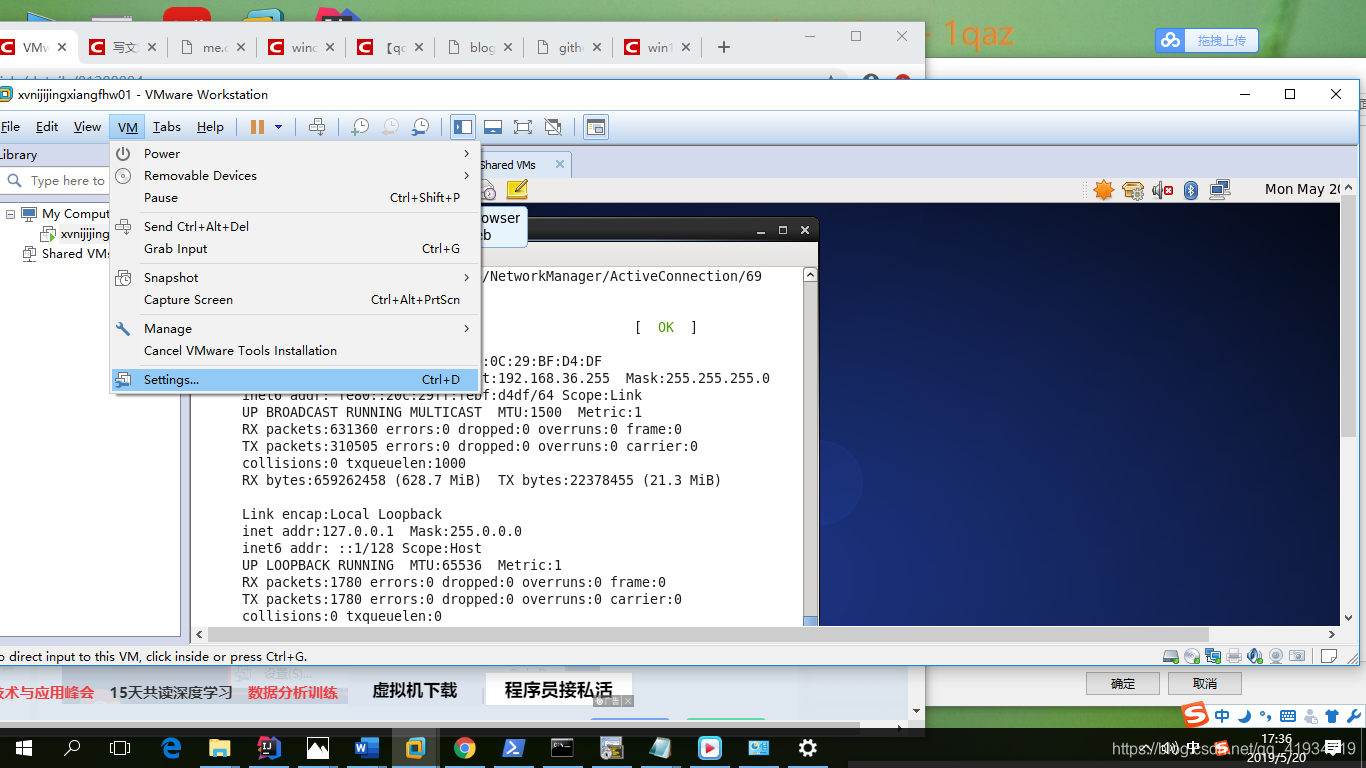Click the orange Pause VM toolbar icon
The width and height of the screenshot is (1366, 768).
257,127
